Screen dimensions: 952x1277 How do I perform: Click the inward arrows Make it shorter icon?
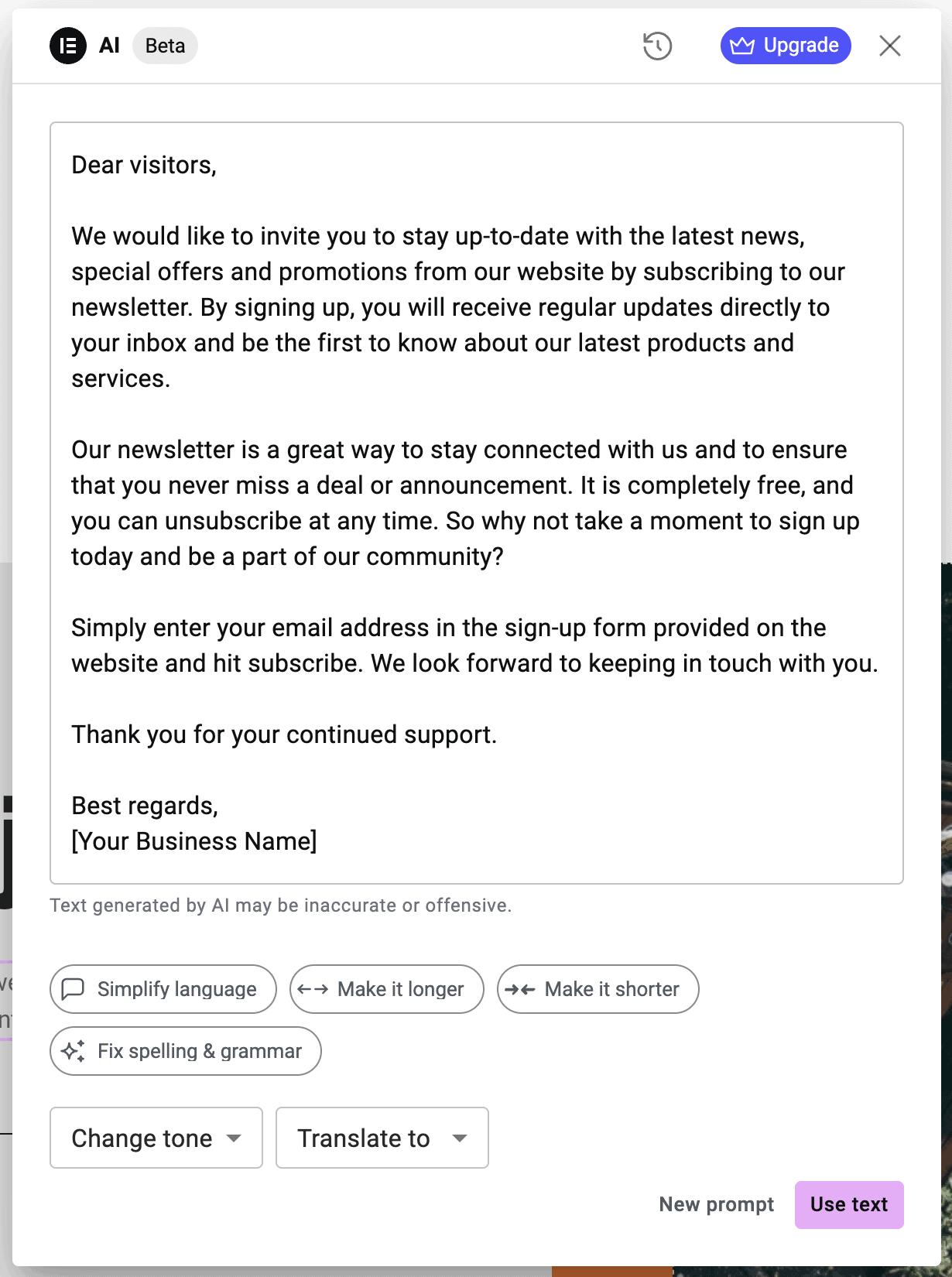pos(520,989)
